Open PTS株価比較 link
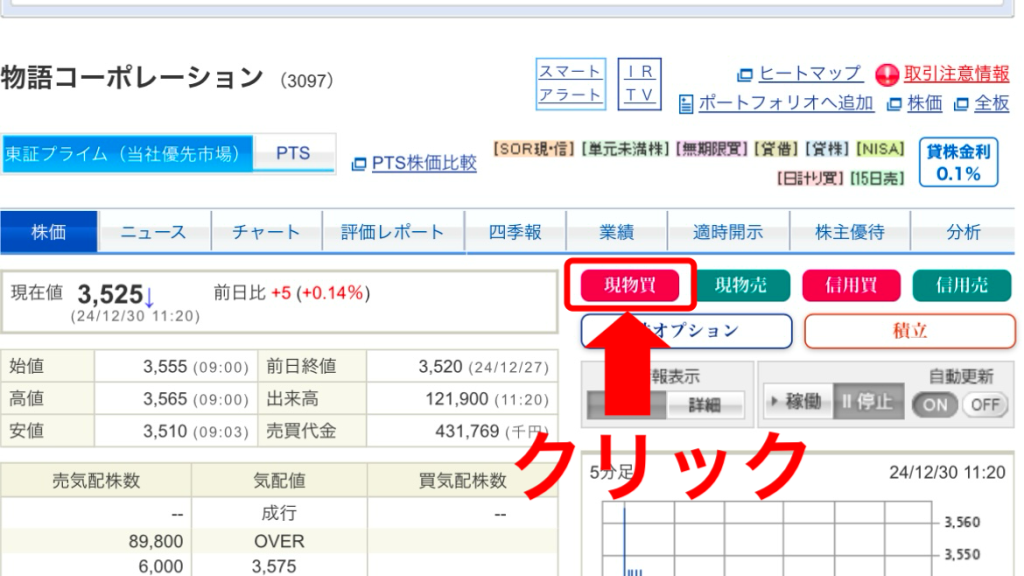The image size is (1024, 576). [424, 163]
